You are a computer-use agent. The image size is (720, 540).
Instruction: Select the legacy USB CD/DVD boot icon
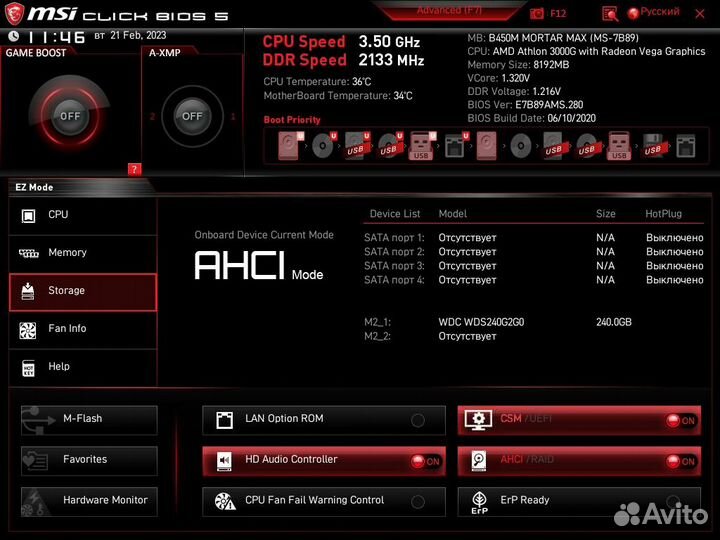coord(587,146)
